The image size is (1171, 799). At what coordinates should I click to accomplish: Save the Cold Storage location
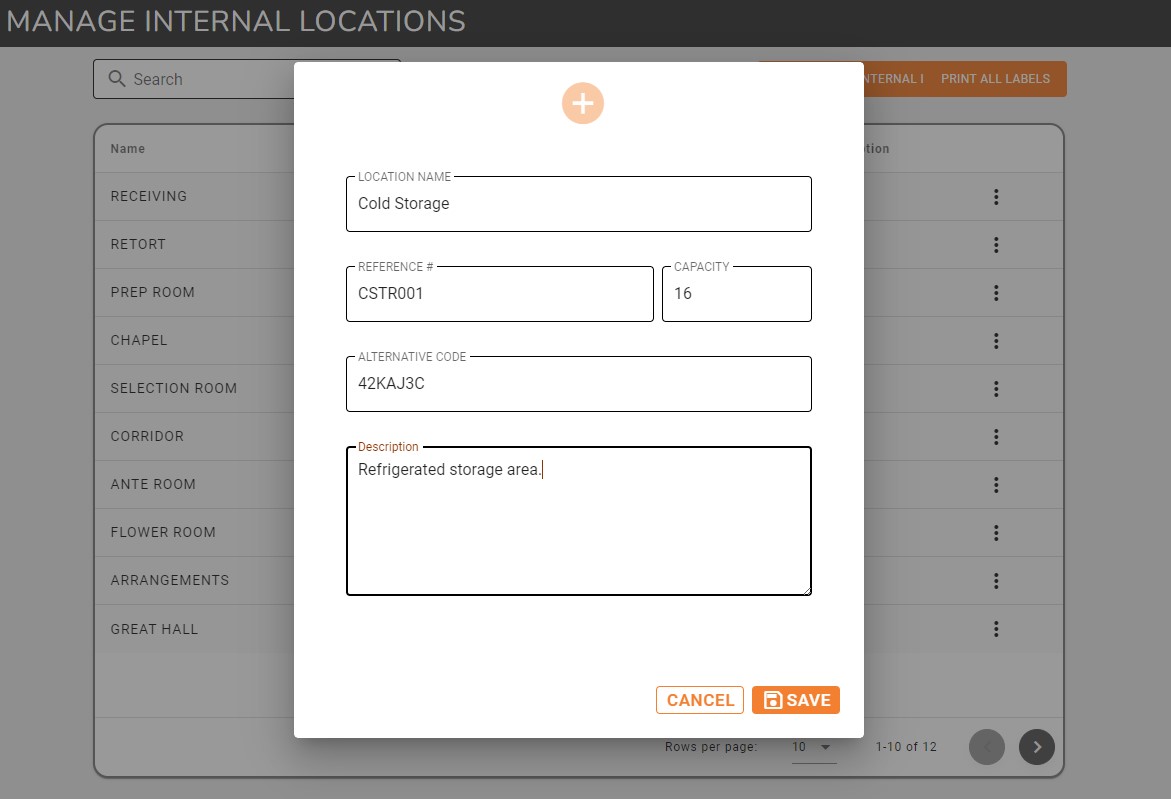point(795,700)
